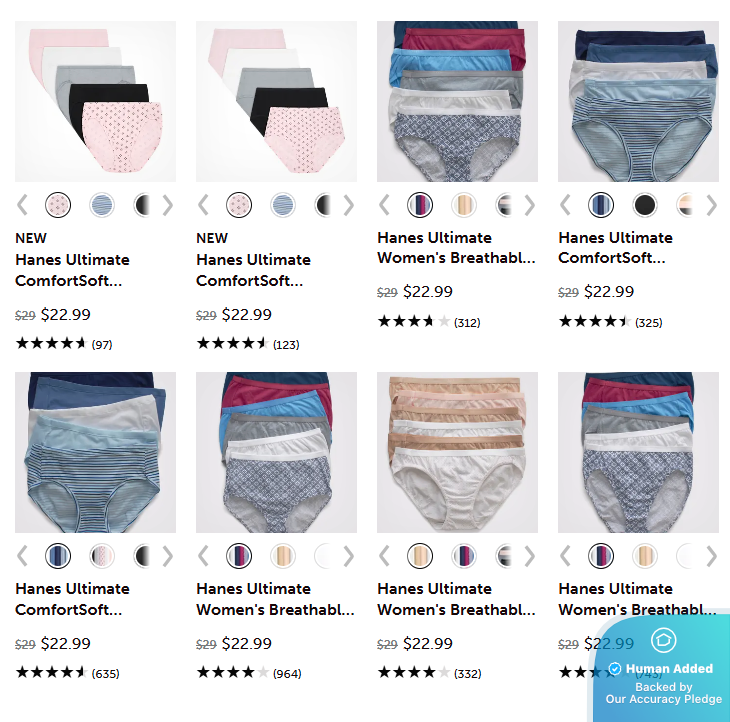Click next swatch arrow under first product
Viewport: 730px width, 722px height.
168,205
